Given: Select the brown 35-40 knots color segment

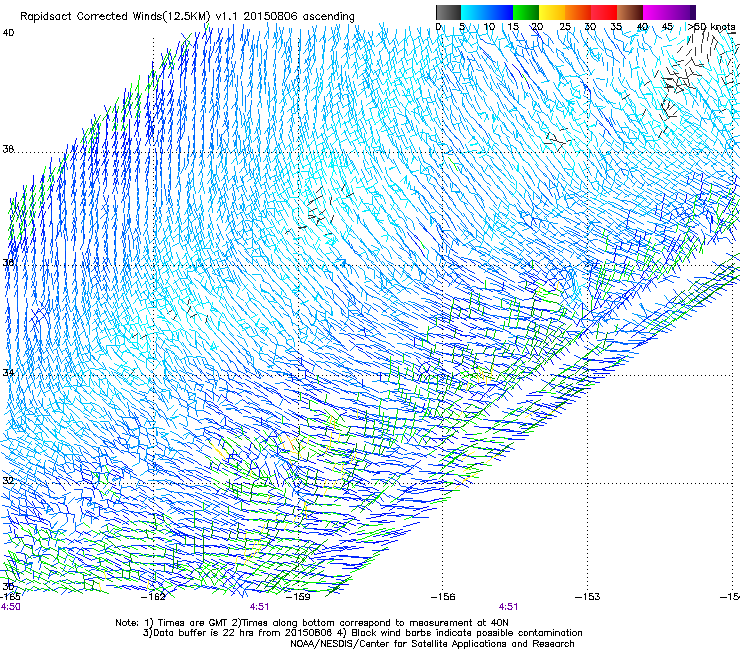Looking at the screenshot, I should 630,12.
